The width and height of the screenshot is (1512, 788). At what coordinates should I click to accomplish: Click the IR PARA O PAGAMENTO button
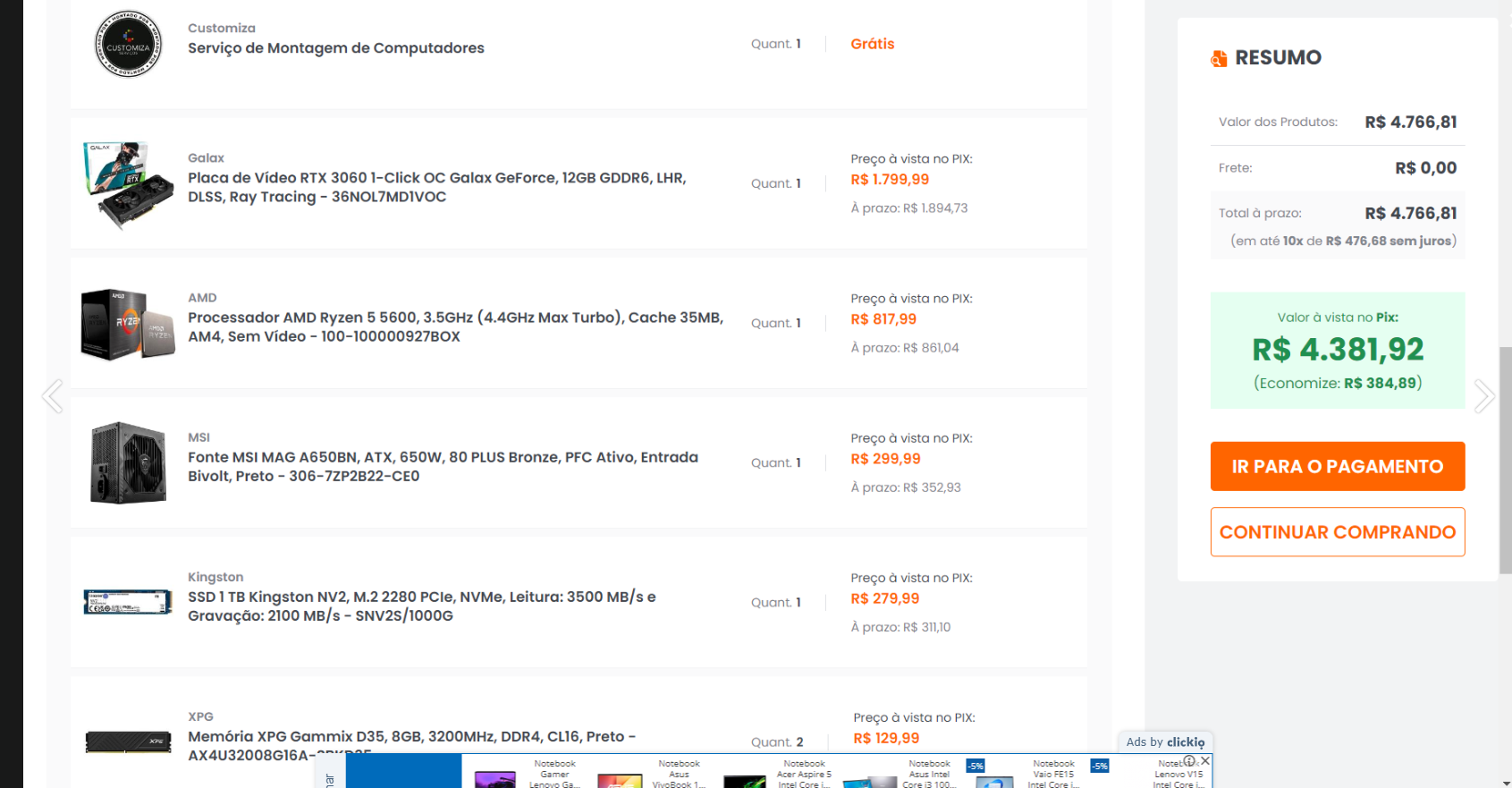[1338, 466]
